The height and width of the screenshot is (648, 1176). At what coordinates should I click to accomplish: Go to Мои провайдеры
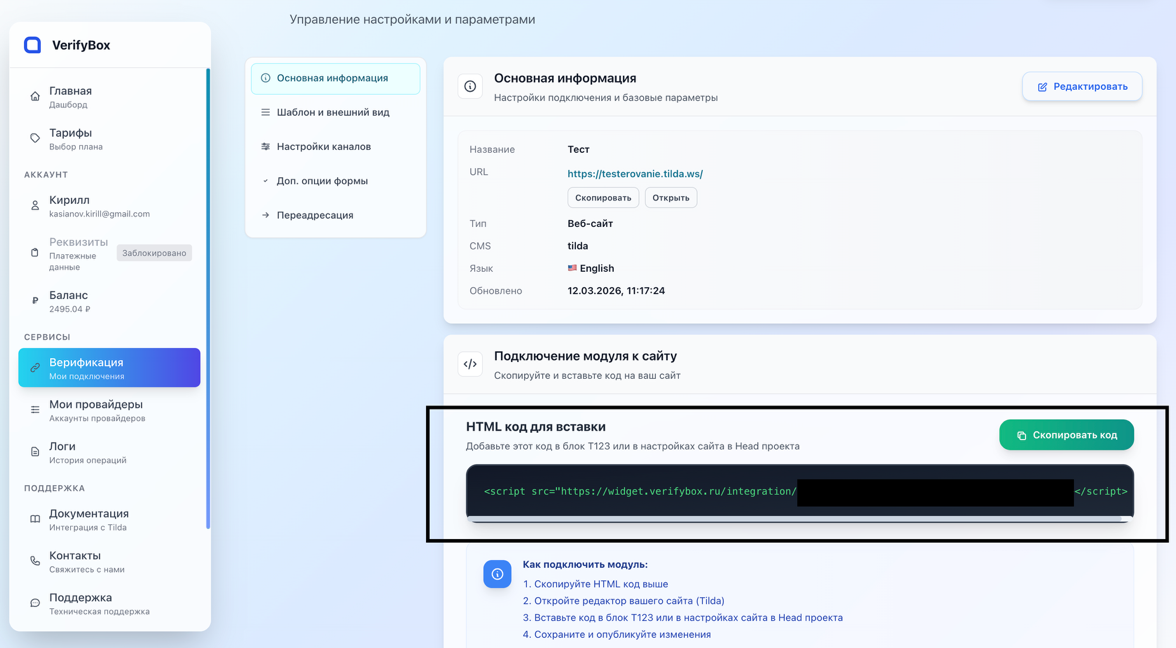(110, 410)
